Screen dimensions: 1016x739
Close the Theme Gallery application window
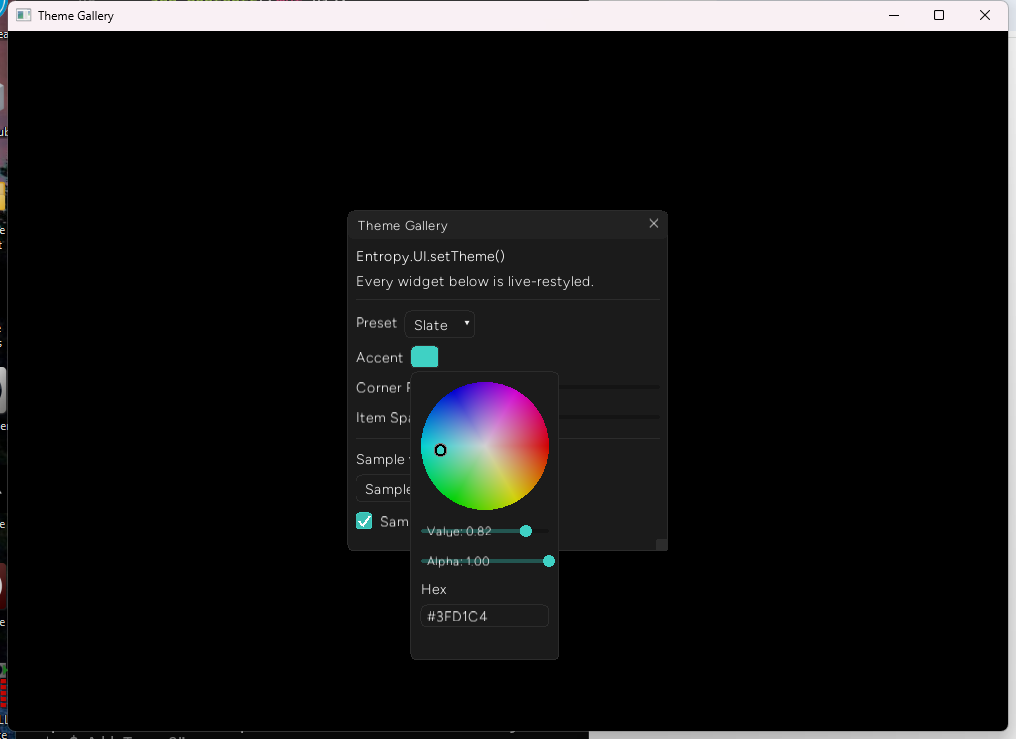[x=985, y=15]
